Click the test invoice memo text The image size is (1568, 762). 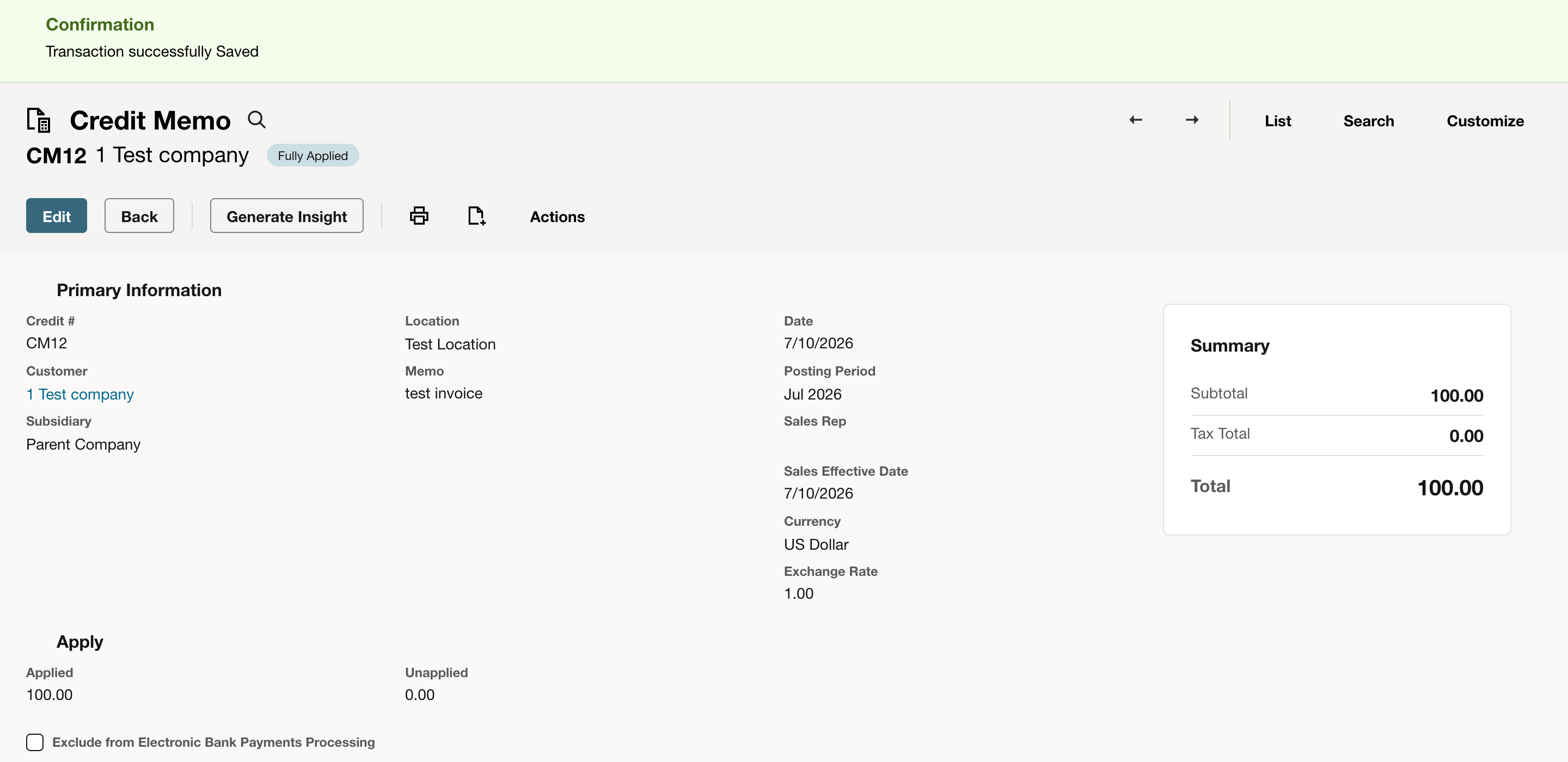[x=444, y=393]
